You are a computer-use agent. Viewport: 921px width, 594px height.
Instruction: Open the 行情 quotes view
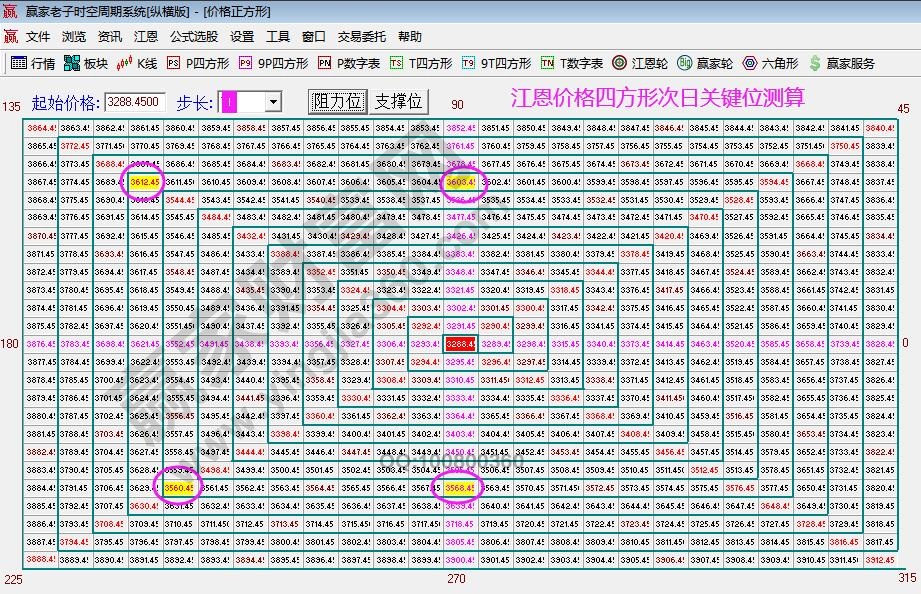point(38,62)
